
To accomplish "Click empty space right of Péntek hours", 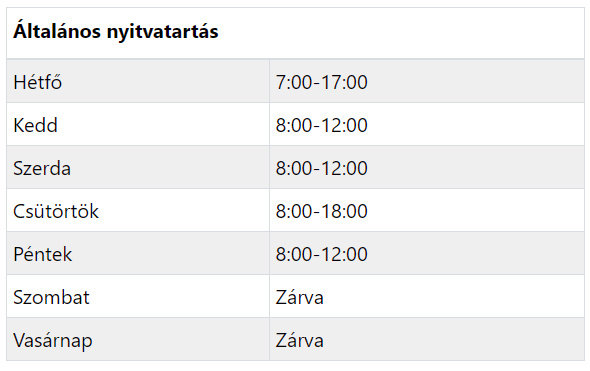I will pyautogui.click(x=476, y=253).
